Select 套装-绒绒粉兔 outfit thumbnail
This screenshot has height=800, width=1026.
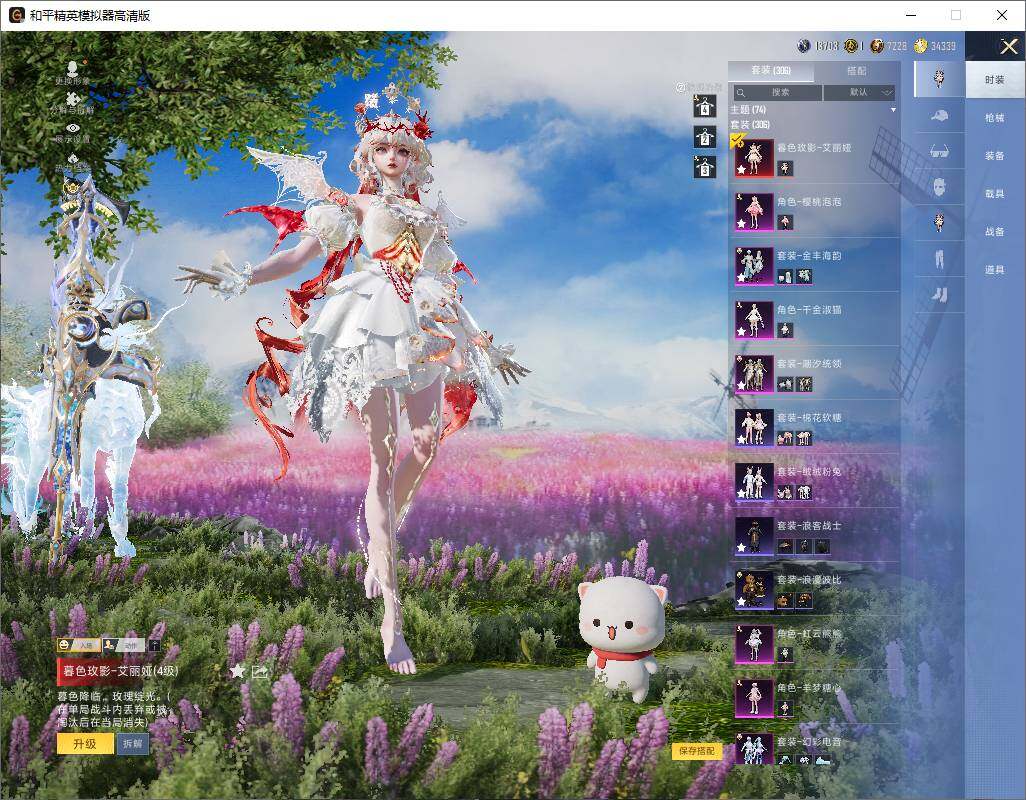pos(754,481)
